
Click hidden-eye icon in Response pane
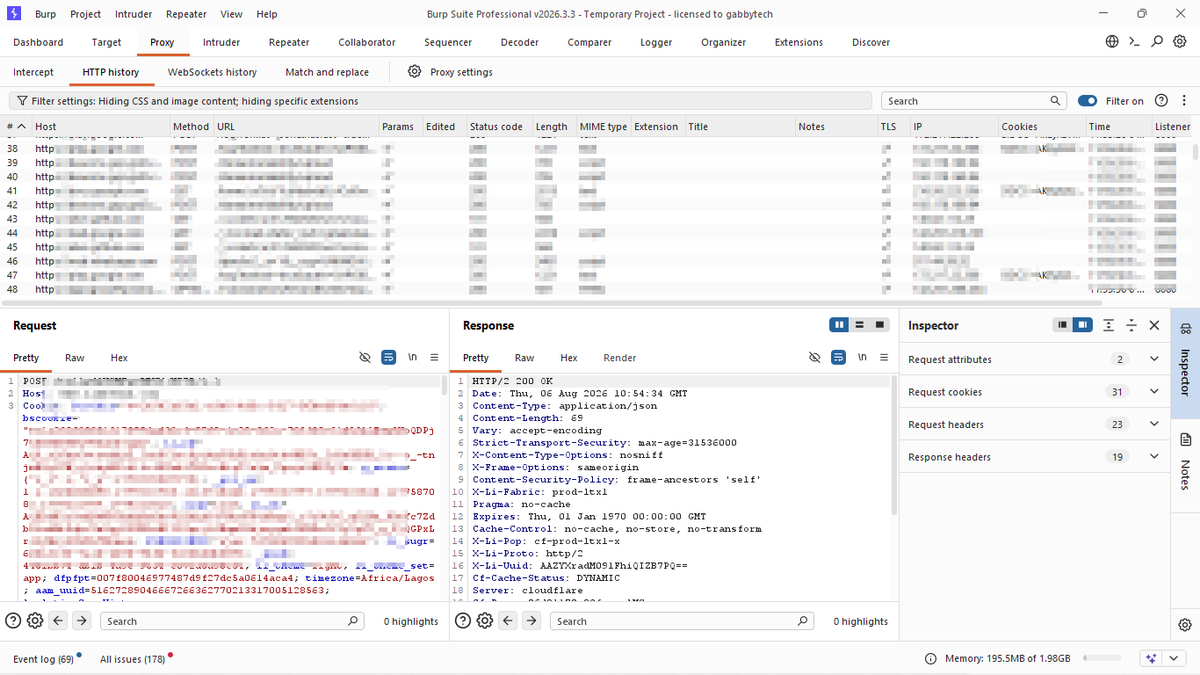click(x=815, y=357)
